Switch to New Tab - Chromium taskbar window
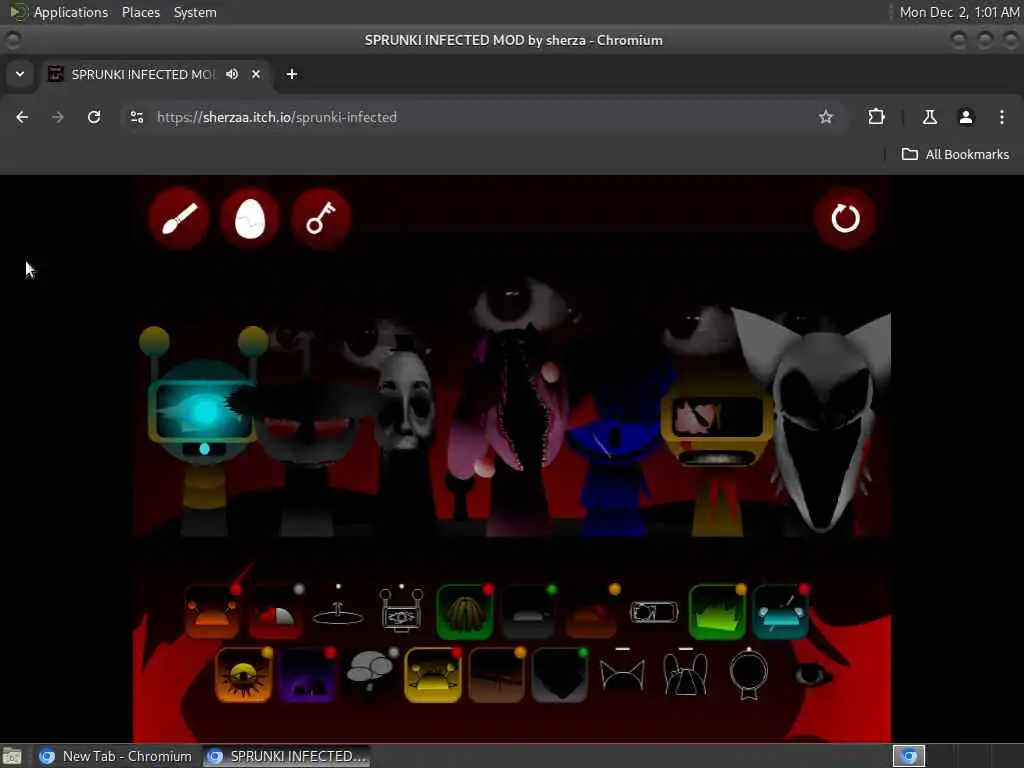The image size is (1024, 768). [116, 756]
